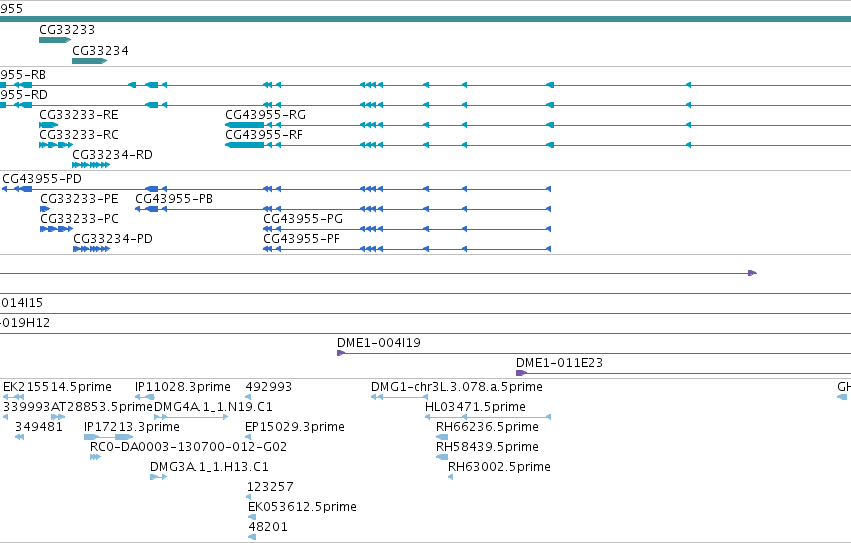
Task: Select the clone label ending 019H12
Action: point(25,323)
